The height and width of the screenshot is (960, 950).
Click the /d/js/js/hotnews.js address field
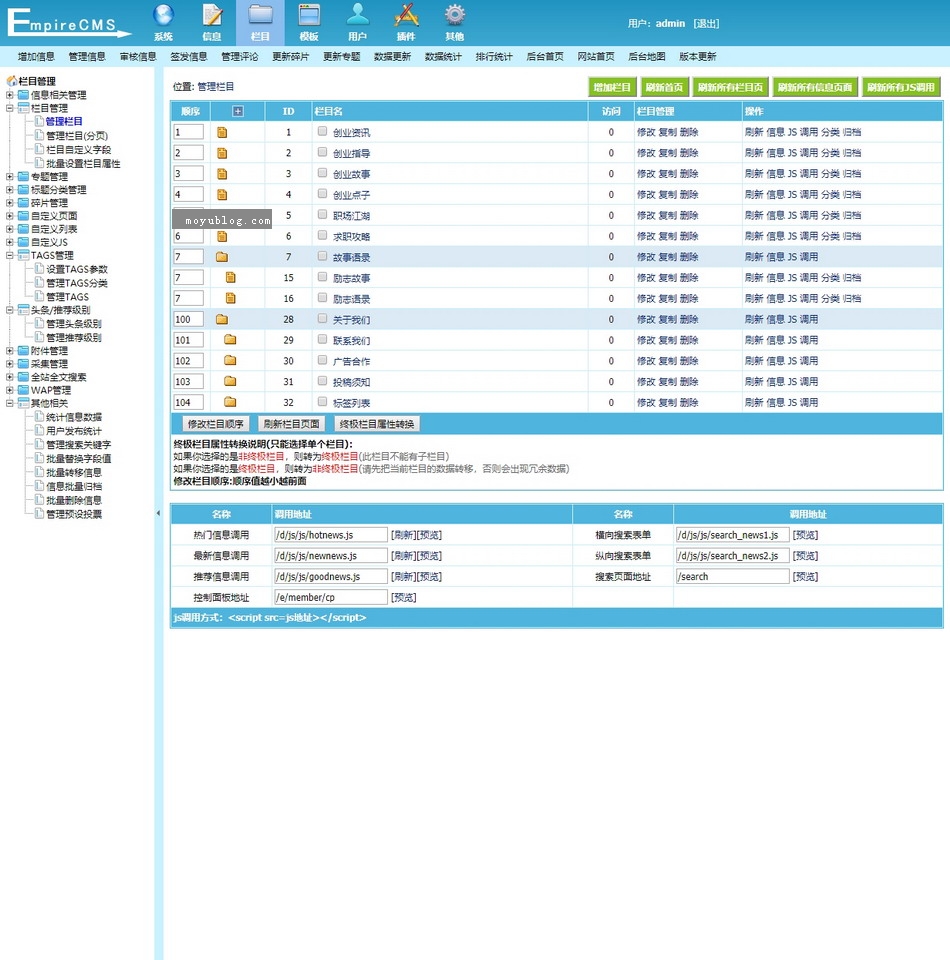(x=331, y=535)
